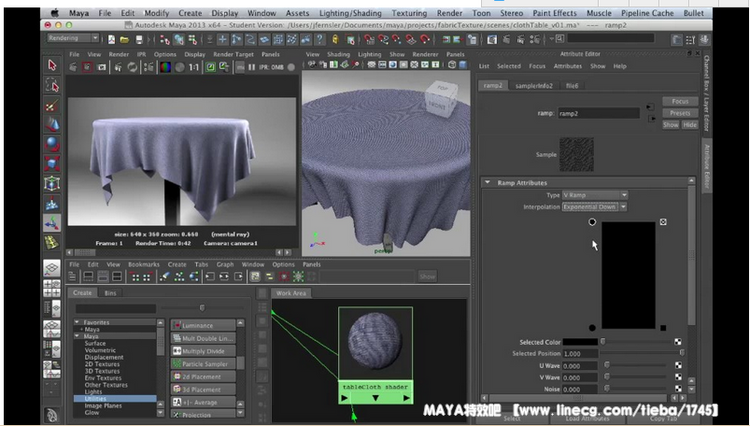The height and width of the screenshot is (426, 750).
Task: Click tableCloth shader node right arrow
Action: pyautogui.click(x=407, y=398)
